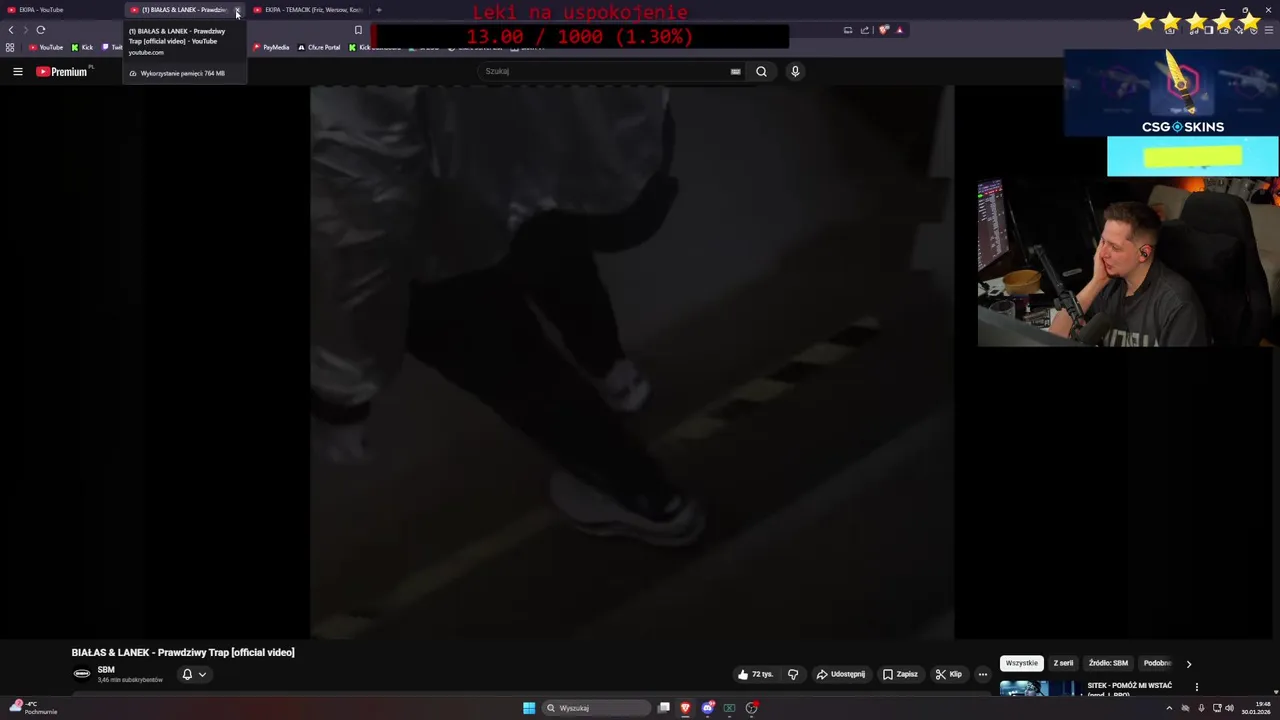Reload the current page
The image size is (1280, 720).
[x=41, y=30]
